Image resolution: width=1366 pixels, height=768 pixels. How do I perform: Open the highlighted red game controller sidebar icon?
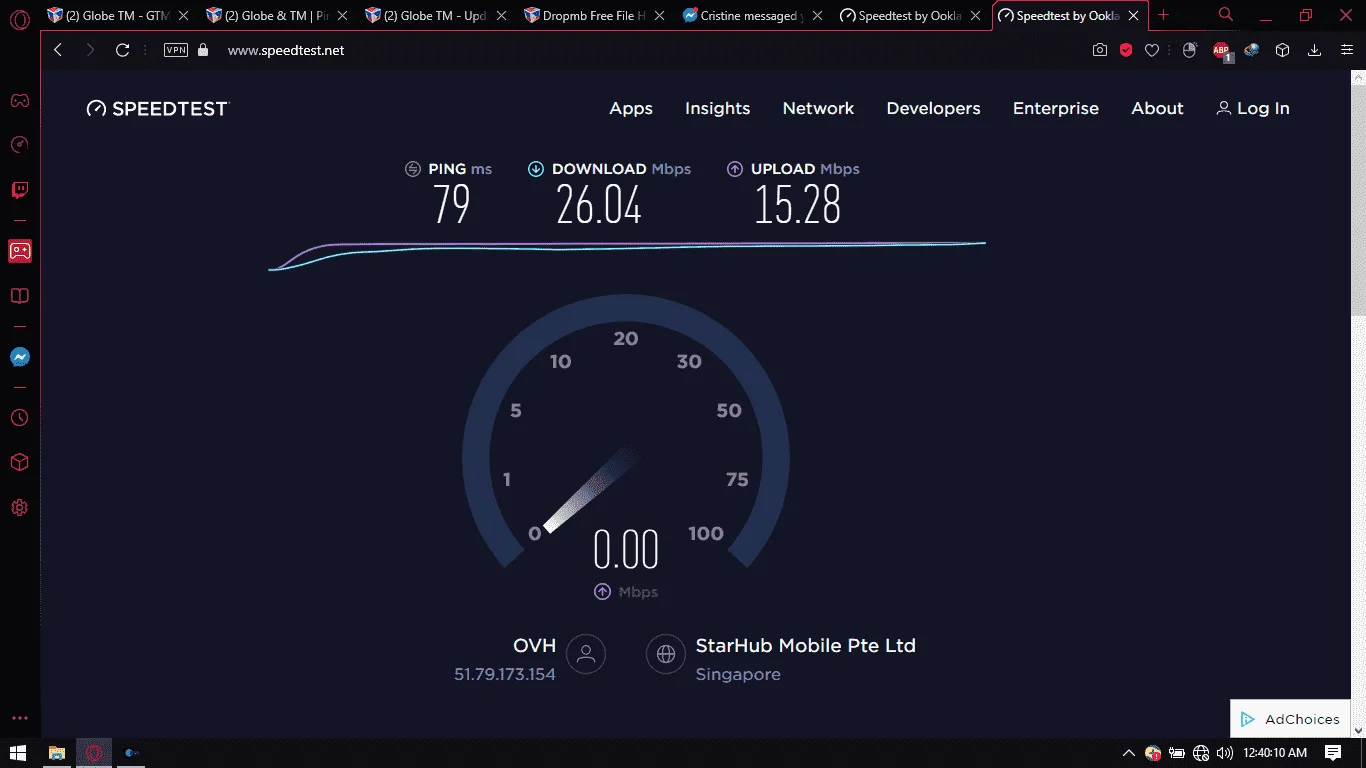(19, 251)
